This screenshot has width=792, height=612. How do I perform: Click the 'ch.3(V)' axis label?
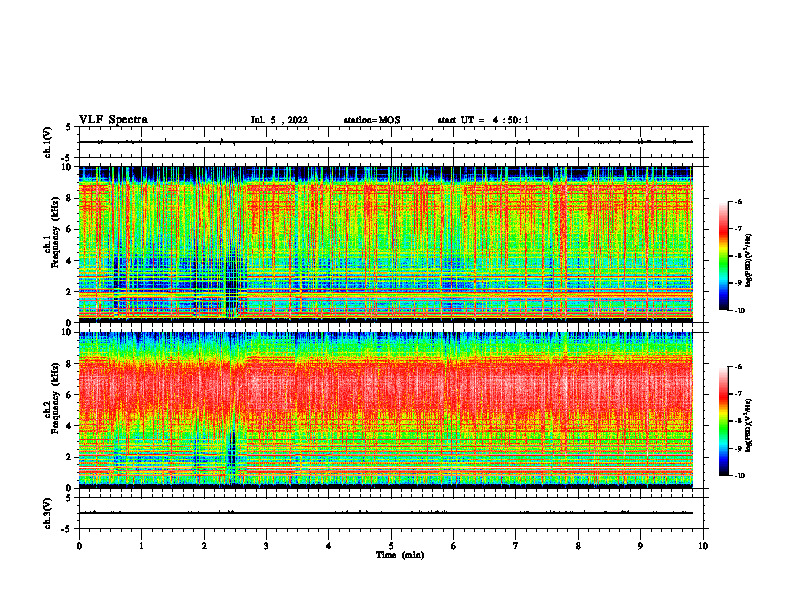point(47,514)
